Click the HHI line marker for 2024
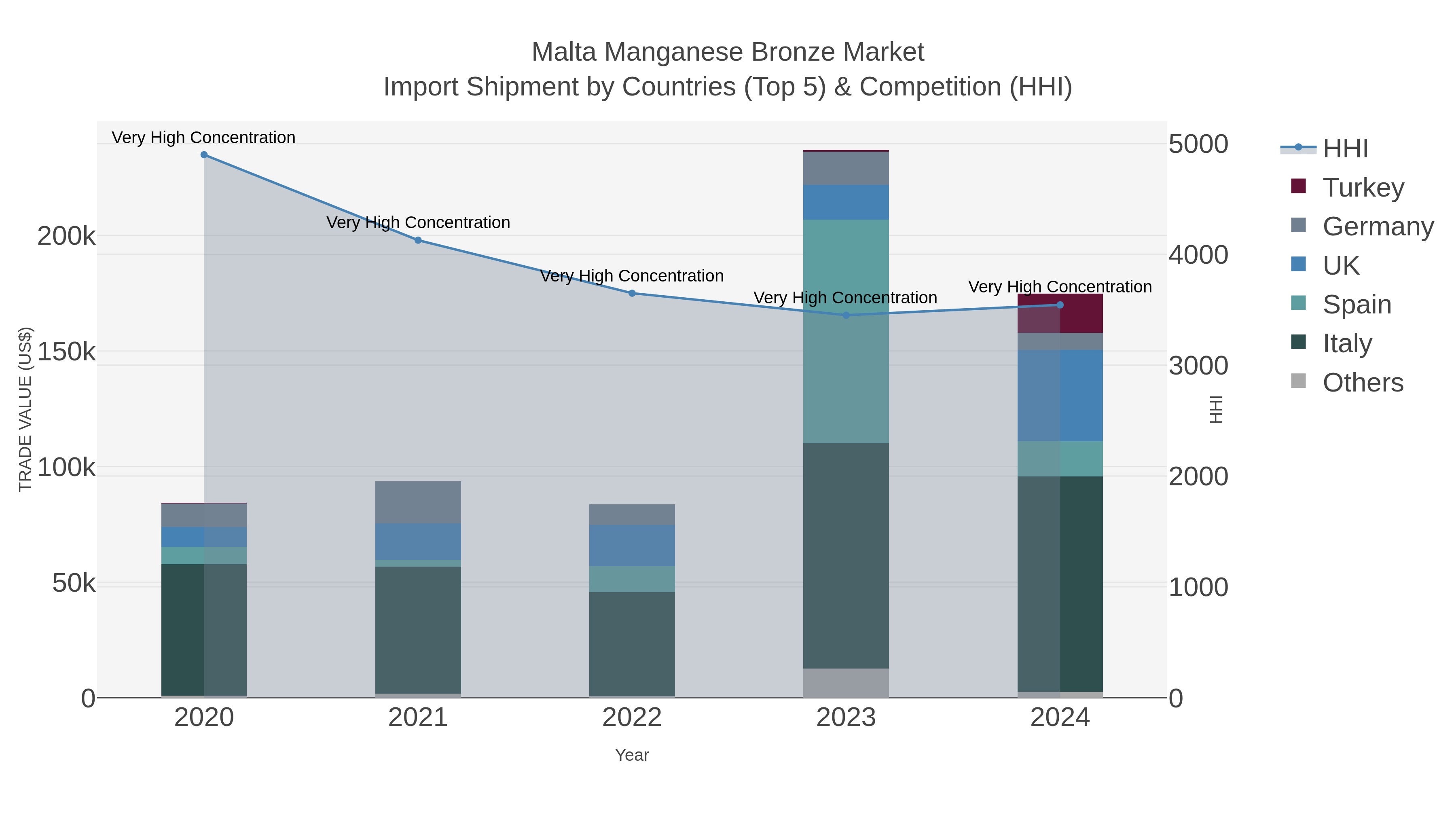 click(1060, 305)
